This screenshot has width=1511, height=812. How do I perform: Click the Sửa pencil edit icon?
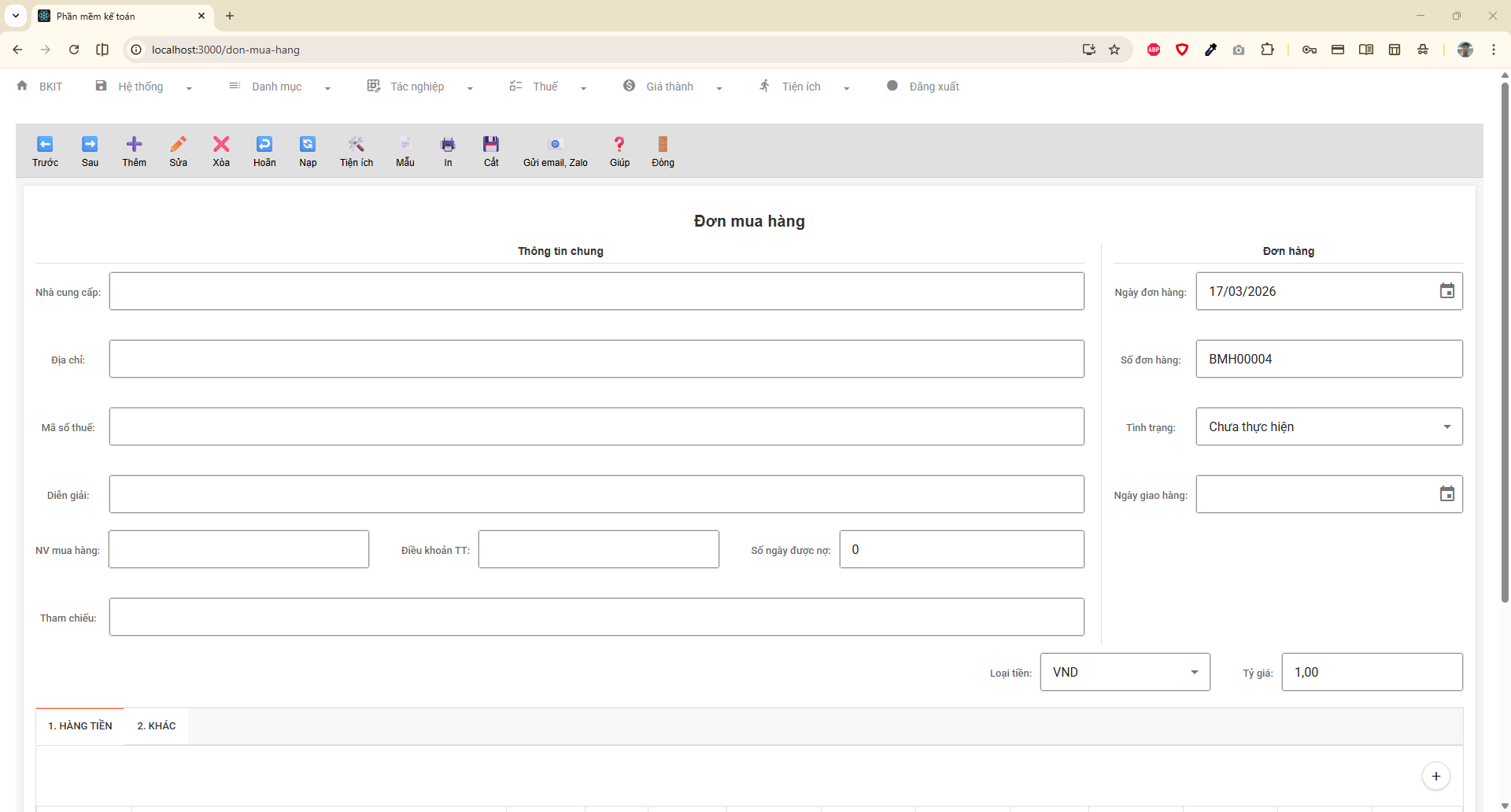(x=178, y=145)
